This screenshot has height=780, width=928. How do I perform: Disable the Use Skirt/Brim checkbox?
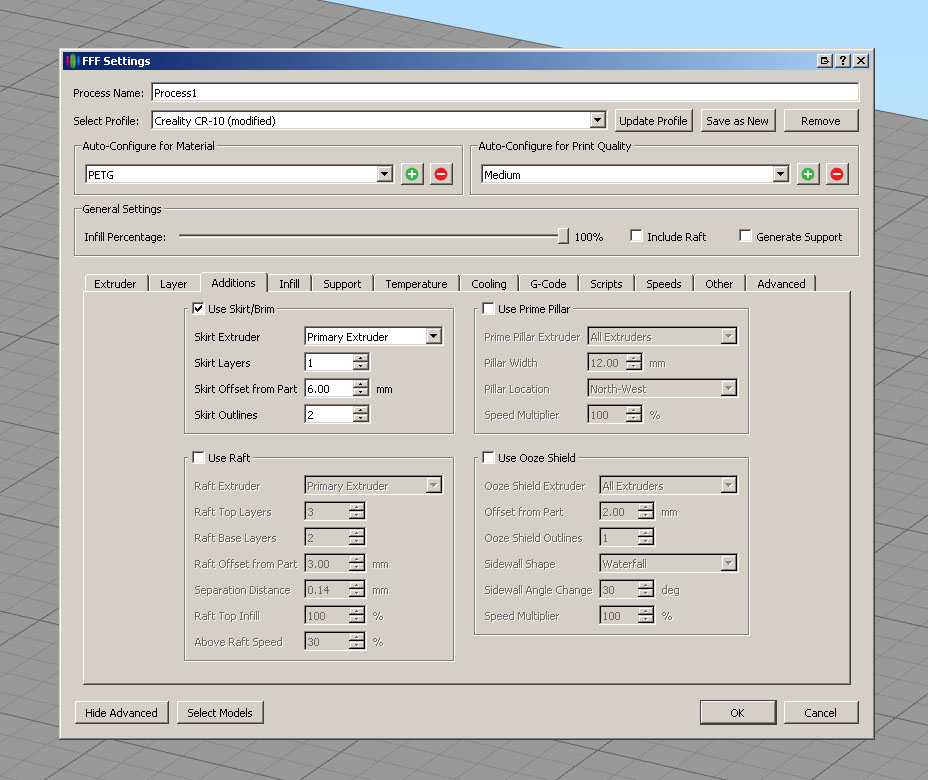198,309
